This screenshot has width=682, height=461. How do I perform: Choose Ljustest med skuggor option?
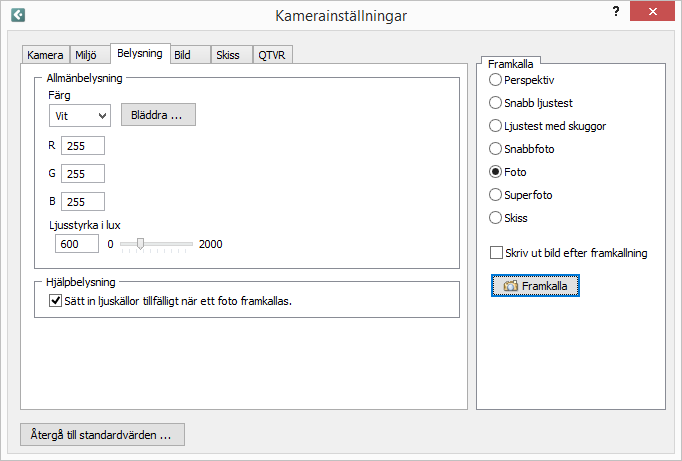coord(495,126)
